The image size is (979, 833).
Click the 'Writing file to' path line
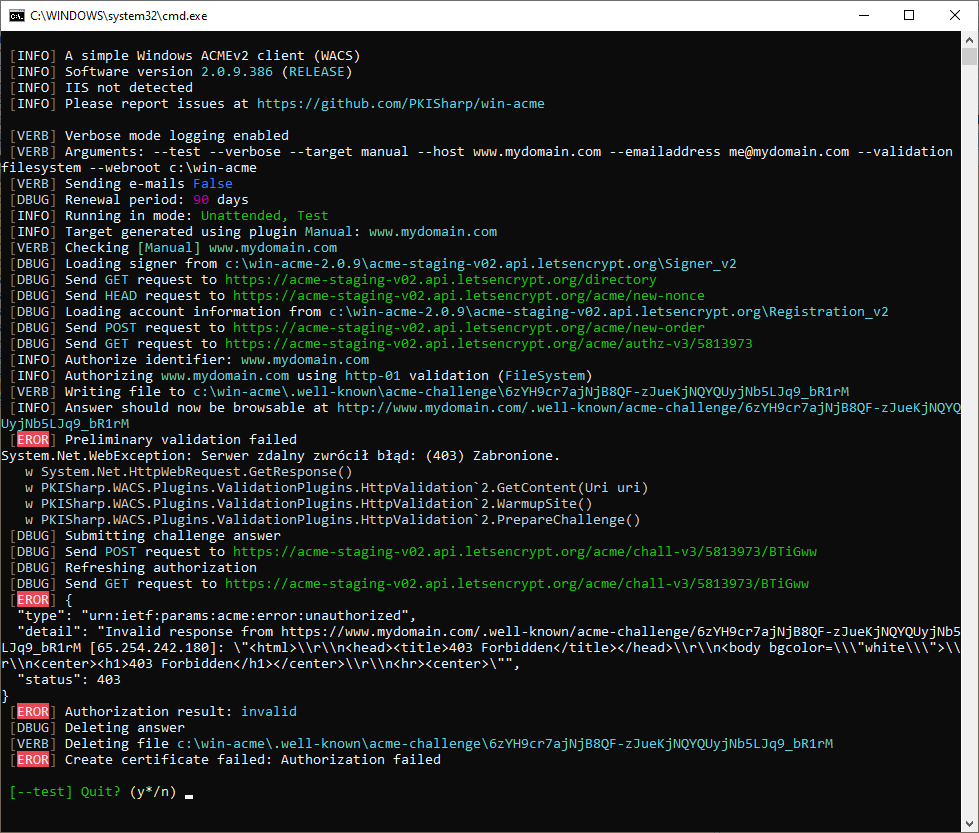coord(430,392)
